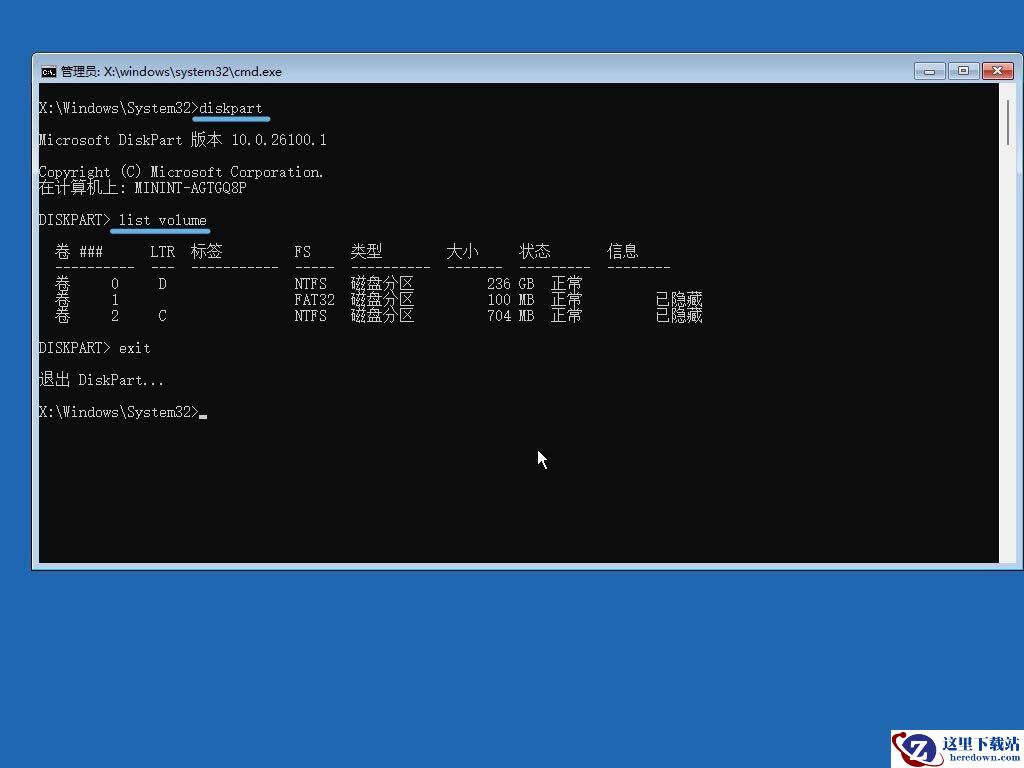
Task: Click the LTR column header
Action: [163, 252]
